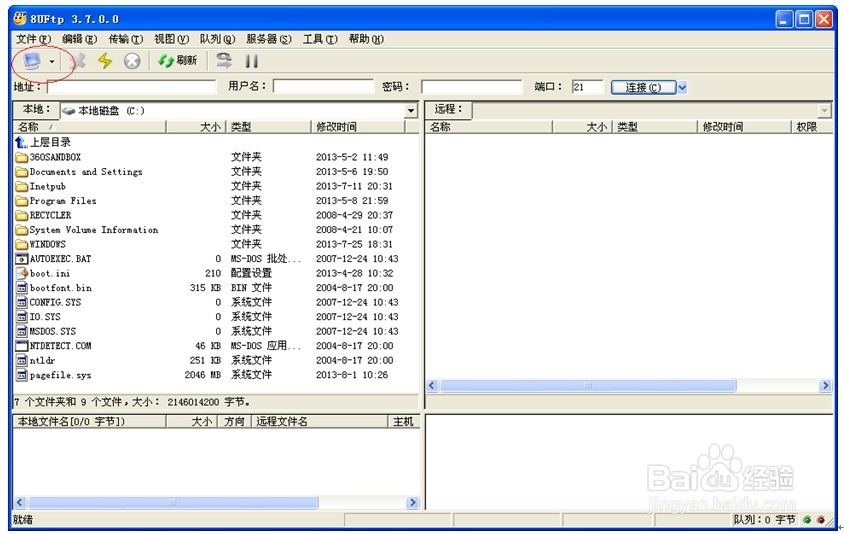Sort local files by 修改时间 column
Screen dimensions: 844x534
click(357, 127)
